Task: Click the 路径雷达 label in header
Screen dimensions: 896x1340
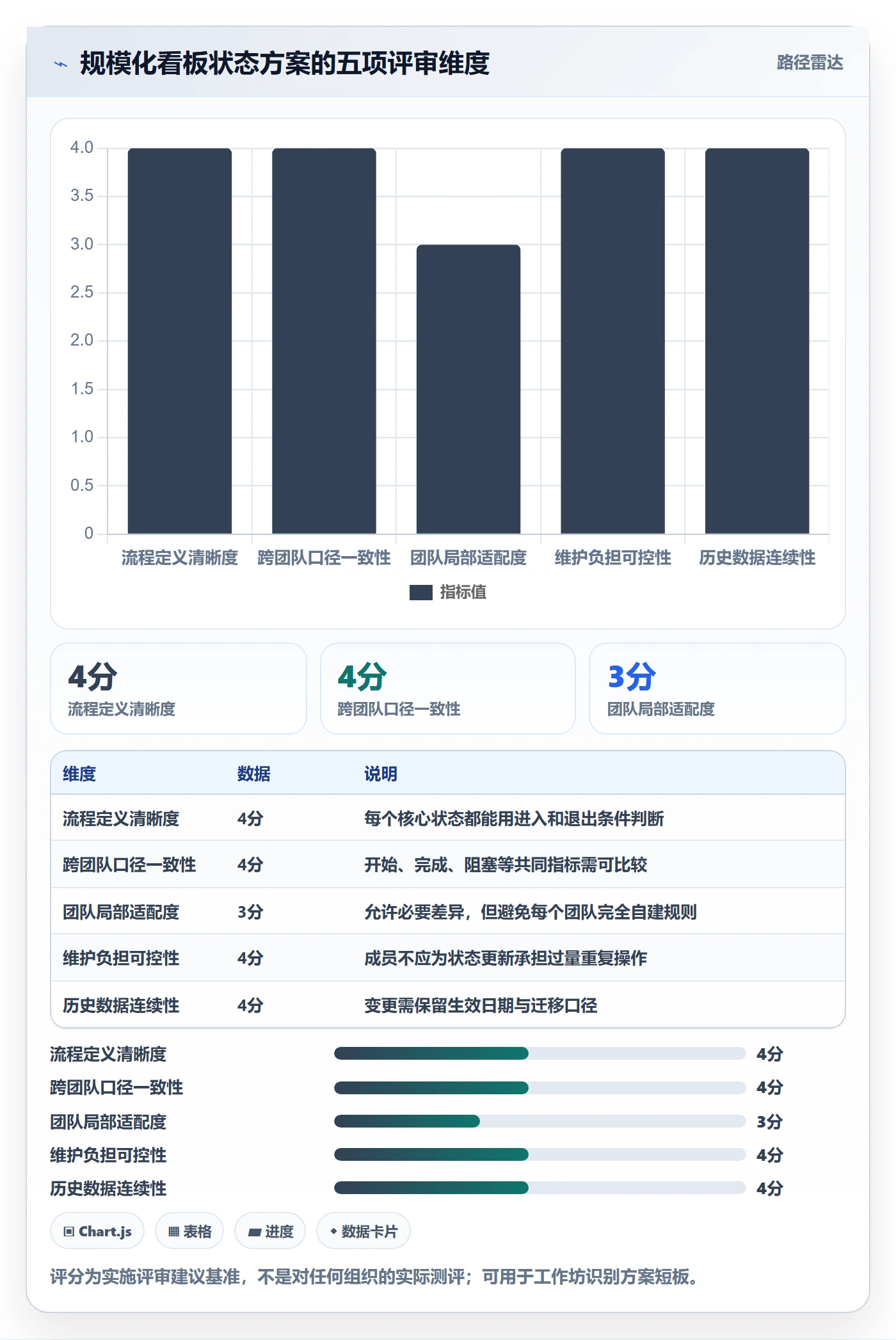Action: (x=810, y=63)
